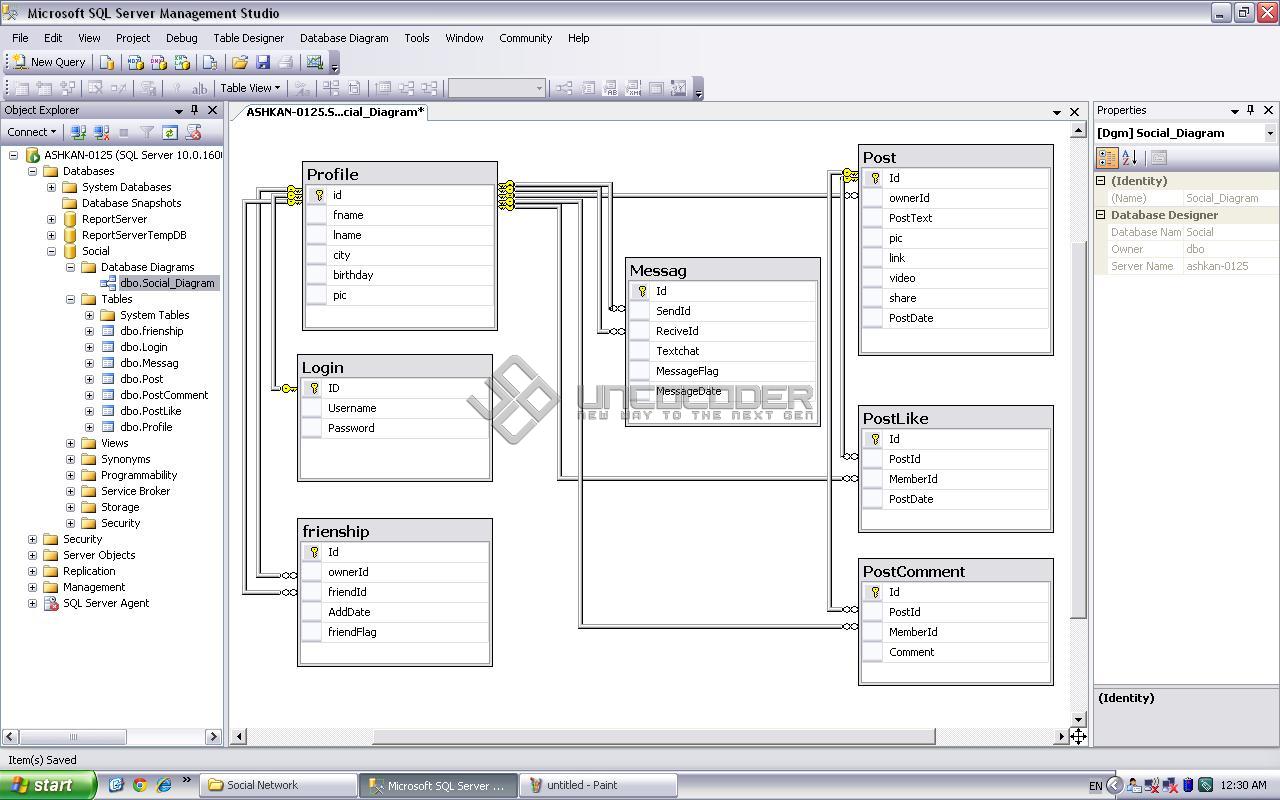Image resolution: width=1280 pixels, height=800 pixels.
Task: Select the Comment column in PostComment table
Action: pos(955,652)
